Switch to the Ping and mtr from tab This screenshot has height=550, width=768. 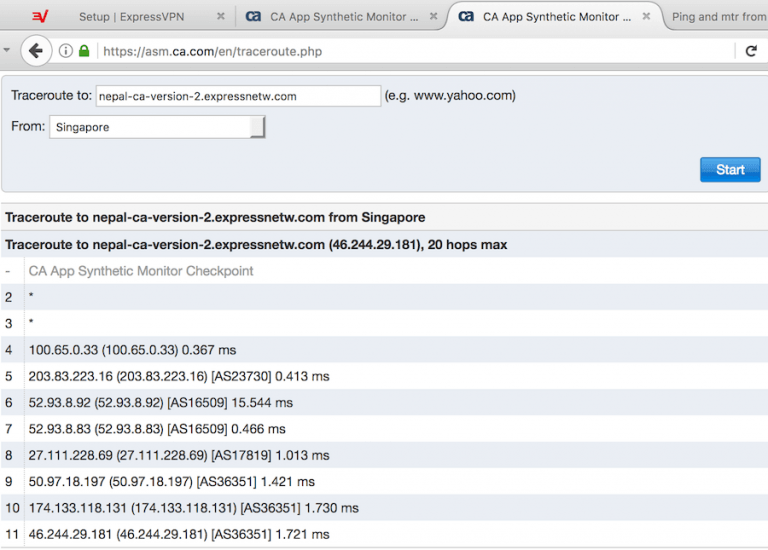tap(719, 17)
